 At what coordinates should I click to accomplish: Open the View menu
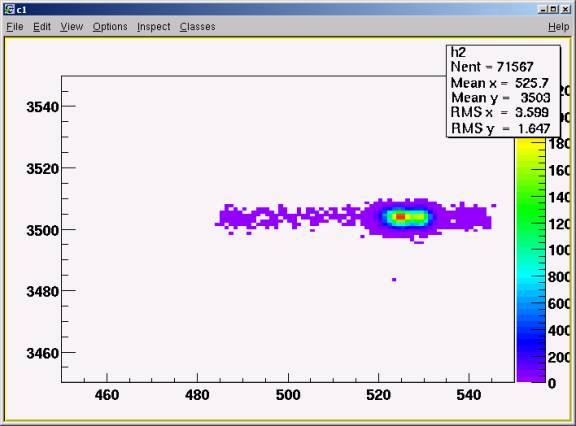pos(72,27)
